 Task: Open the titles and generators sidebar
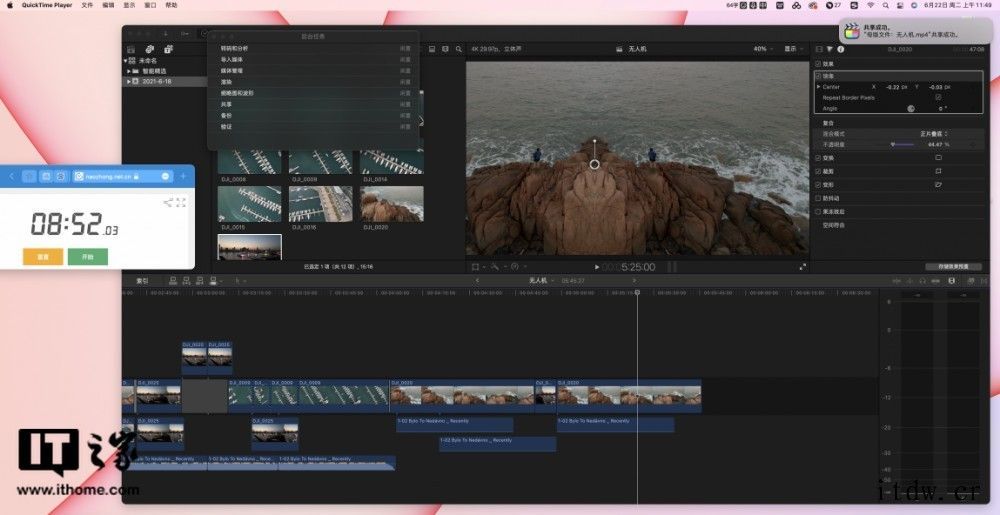(x=168, y=49)
